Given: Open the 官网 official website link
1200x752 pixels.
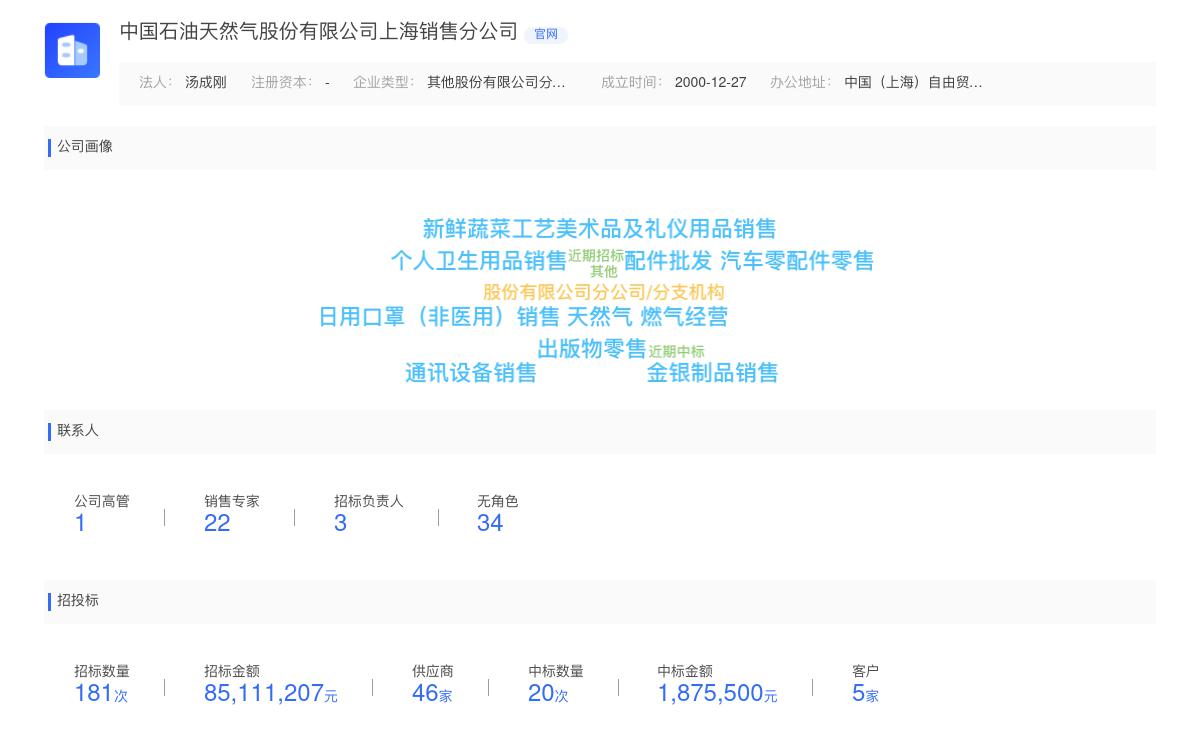Looking at the screenshot, I should pyautogui.click(x=546, y=34).
